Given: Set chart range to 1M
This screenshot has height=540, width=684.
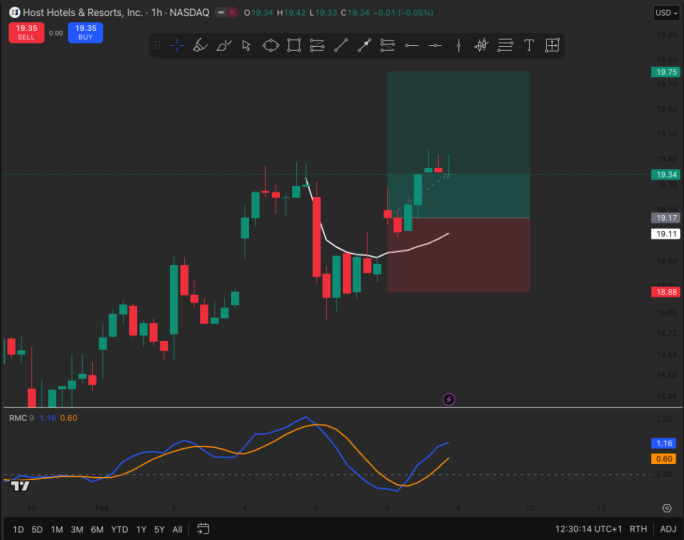Looking at the screenshot, I should point(57,530).
